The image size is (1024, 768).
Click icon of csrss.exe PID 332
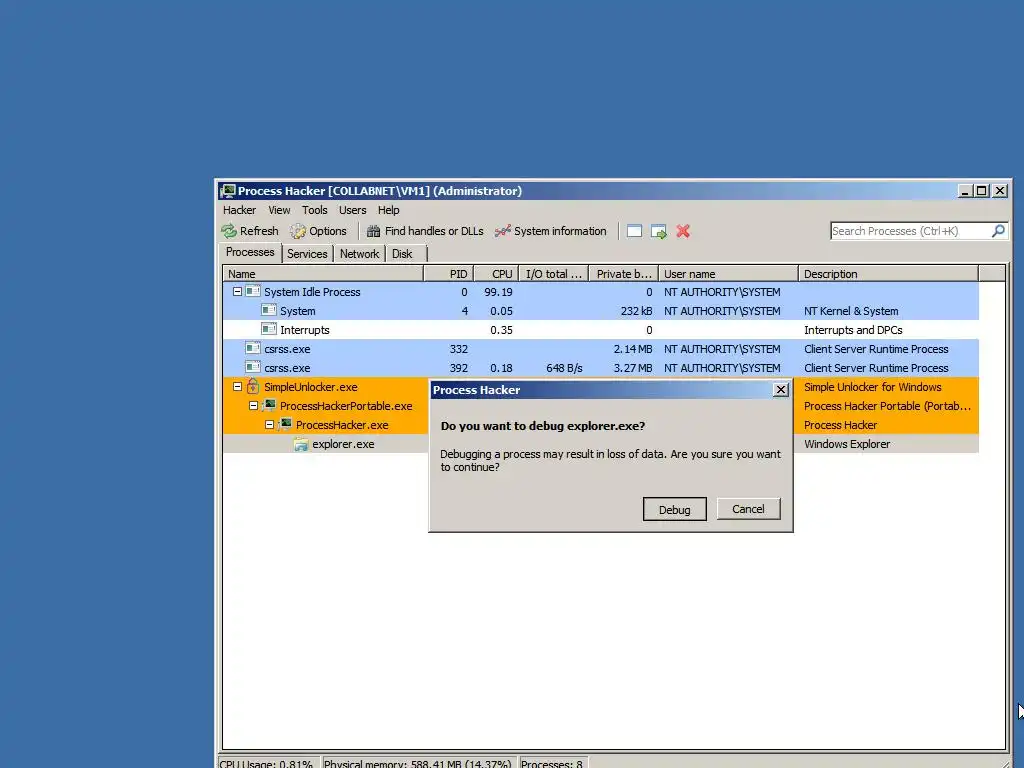click(253, 347)
